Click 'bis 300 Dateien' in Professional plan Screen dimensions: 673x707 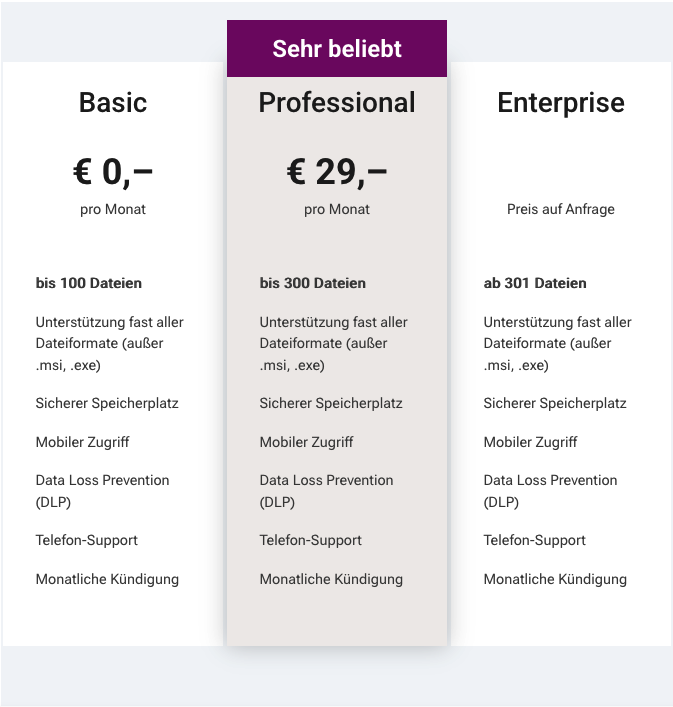[313, 283]
